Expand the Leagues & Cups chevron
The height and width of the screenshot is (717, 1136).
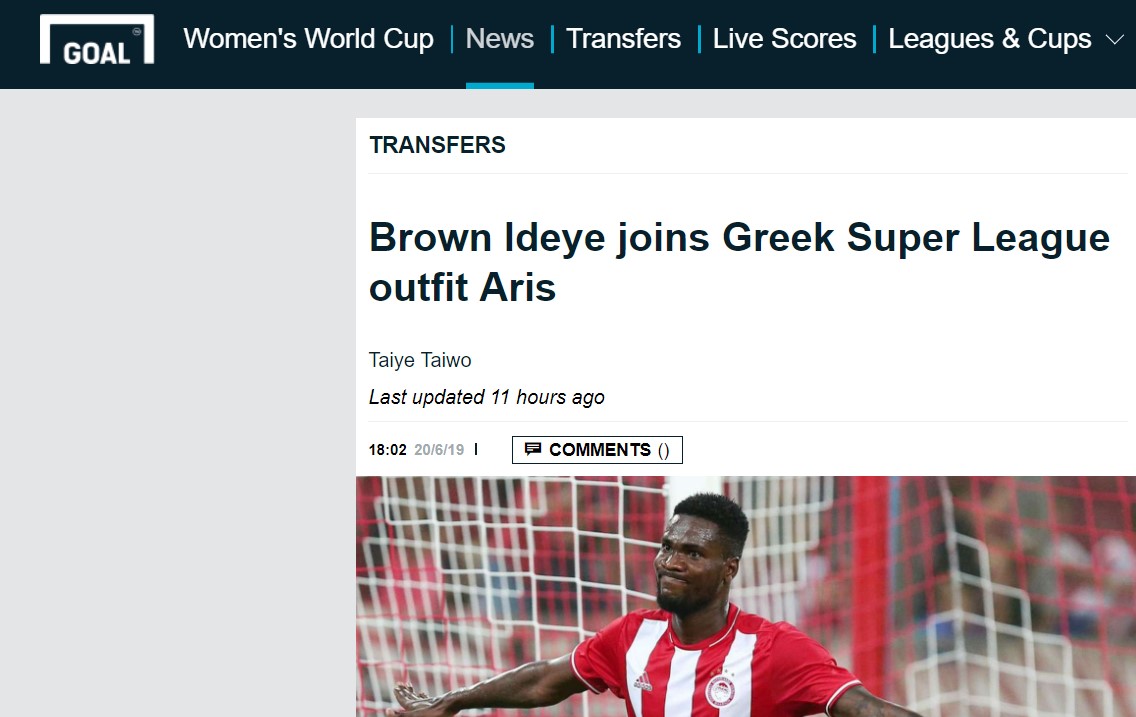[x=1115, y=39]
